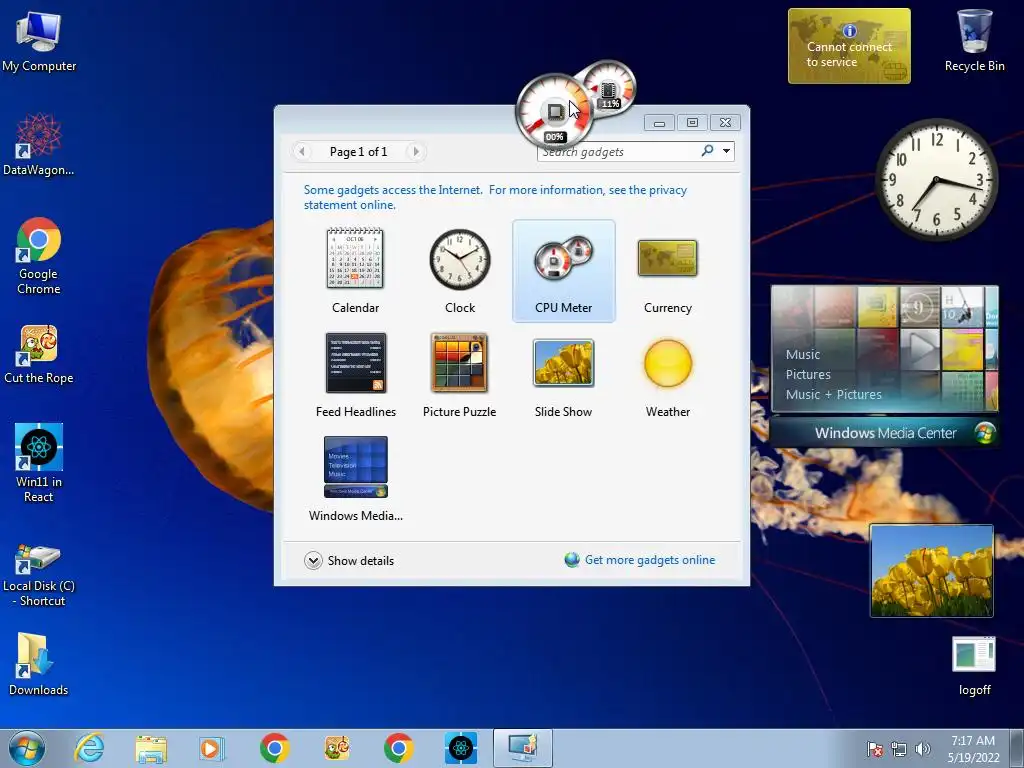Open the logoff desktop icon

974,666
